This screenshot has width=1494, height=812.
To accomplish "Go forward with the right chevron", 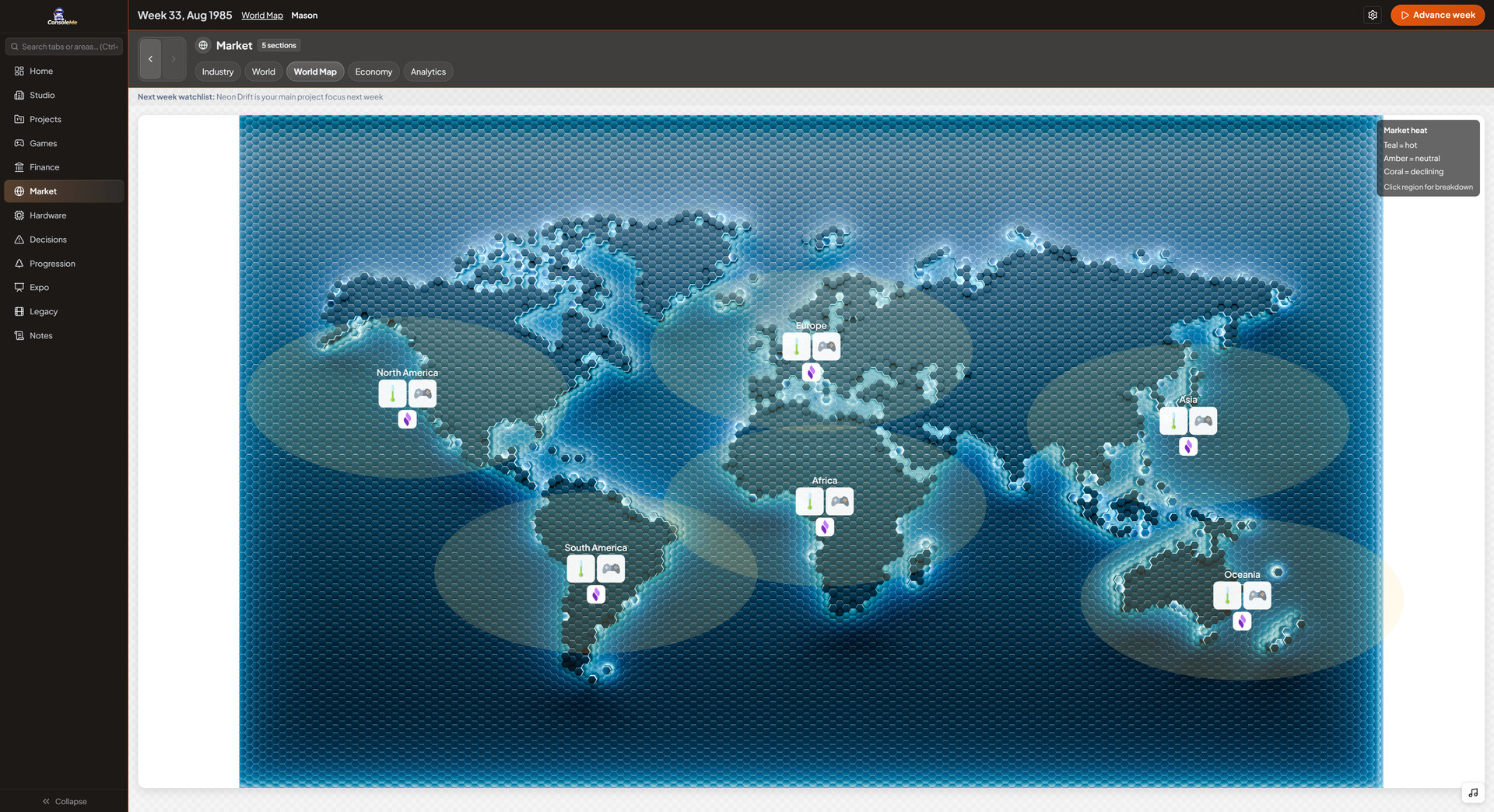I will [x=174, y=59].
